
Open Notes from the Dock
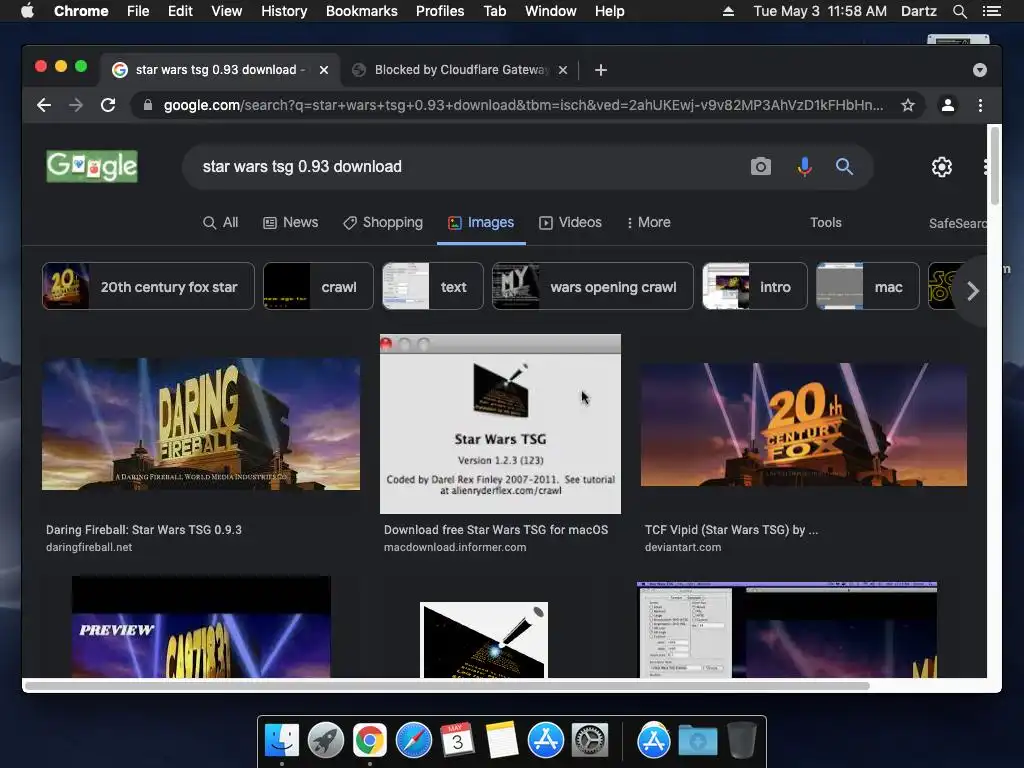[x=502, y=741]
